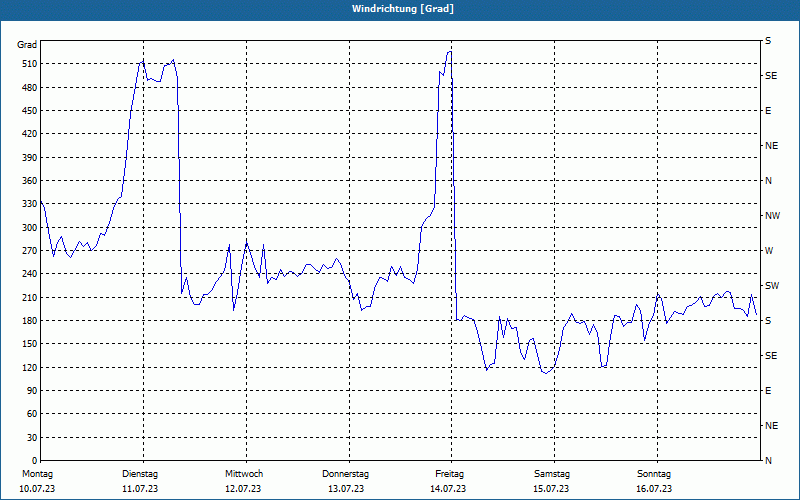
Task: Click the chart title 'Windrichtung [Grad]'
Action: 403,9
